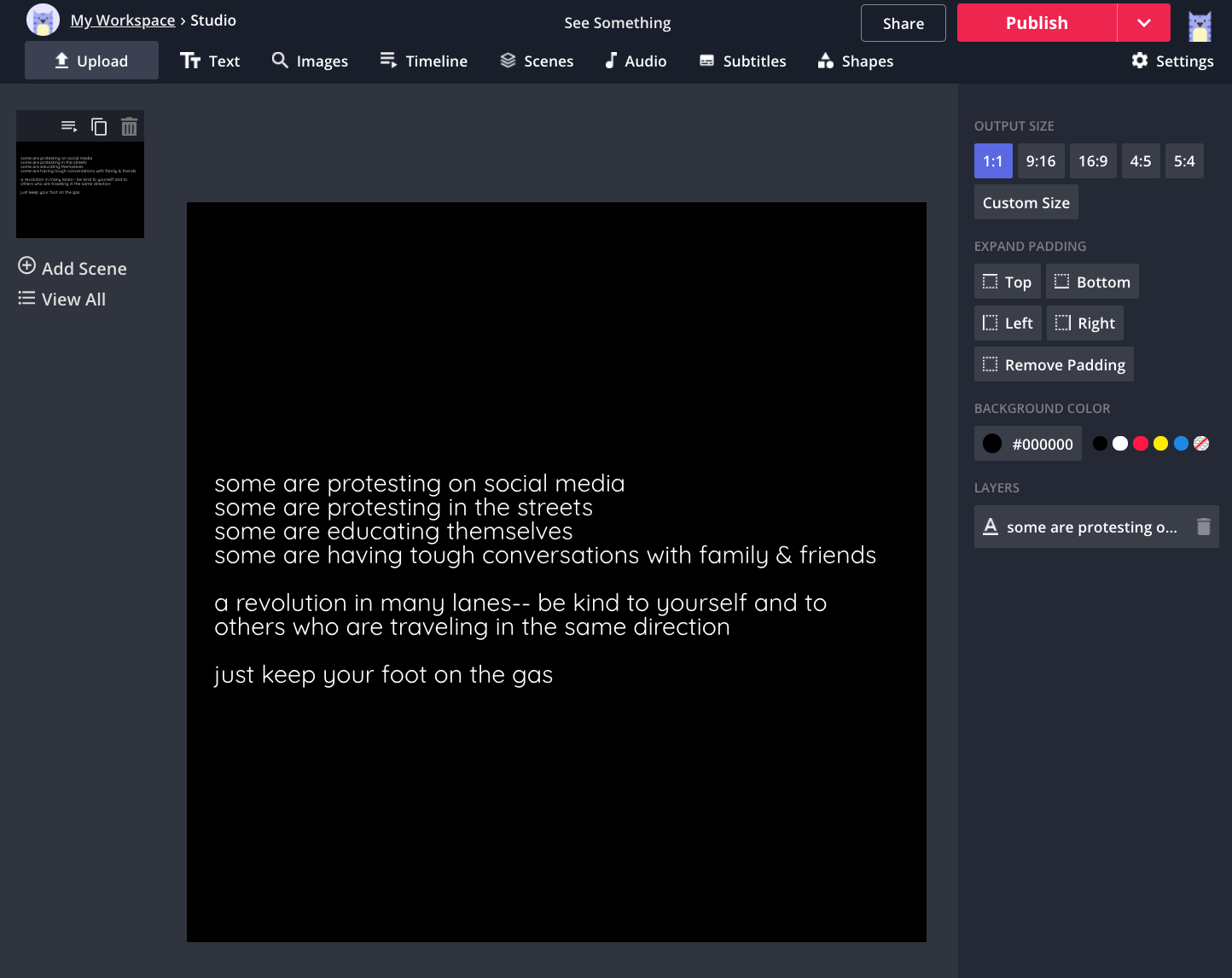
Task: Select the 9:16 output size
Action: click(1040, 161)
